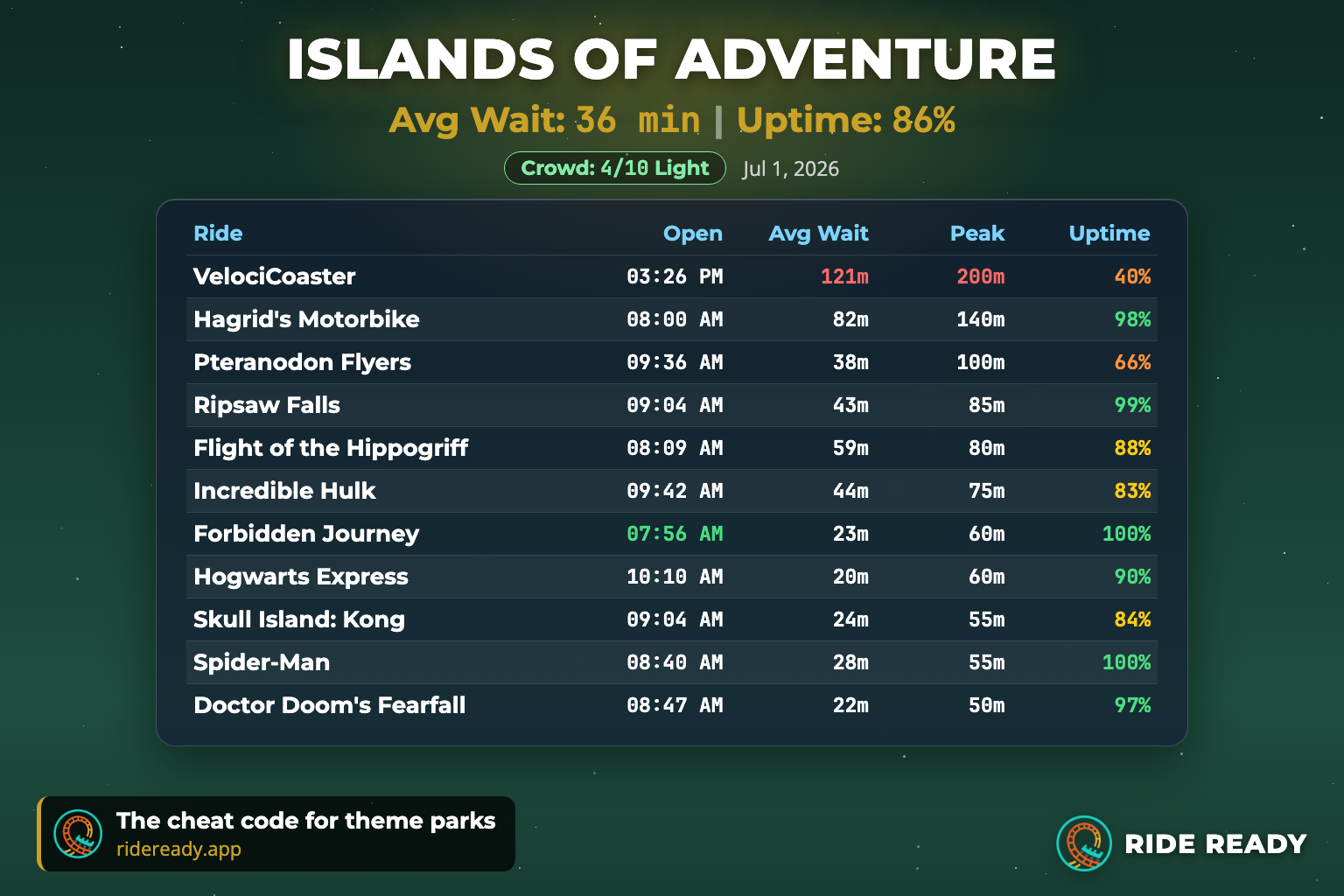Sort by the Ride column header
The width and height of the screenshot is (1344, 896).
pyautogui.click(x=218, y=234)
